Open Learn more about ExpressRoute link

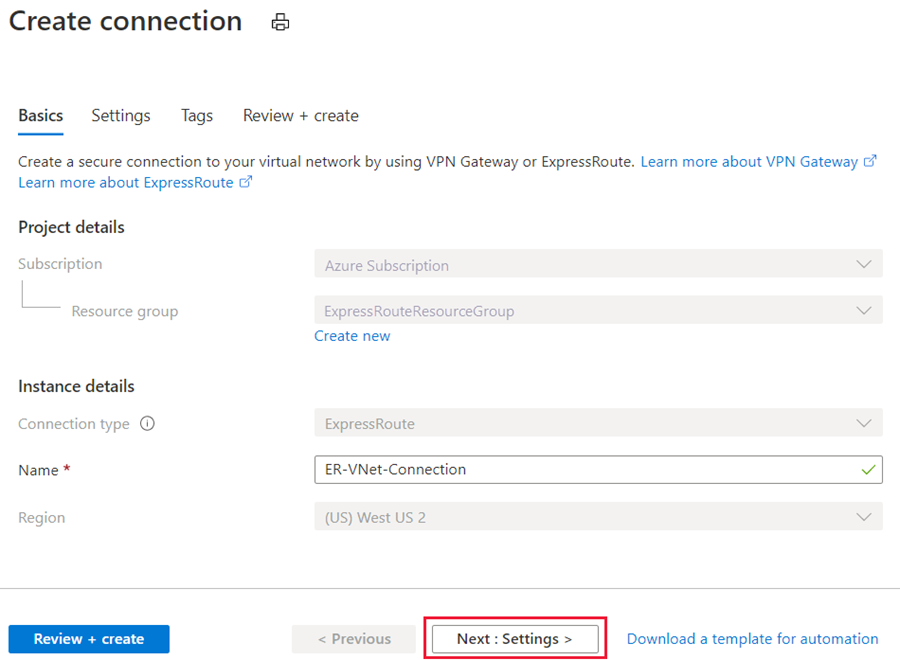click(x=125, y=183)
